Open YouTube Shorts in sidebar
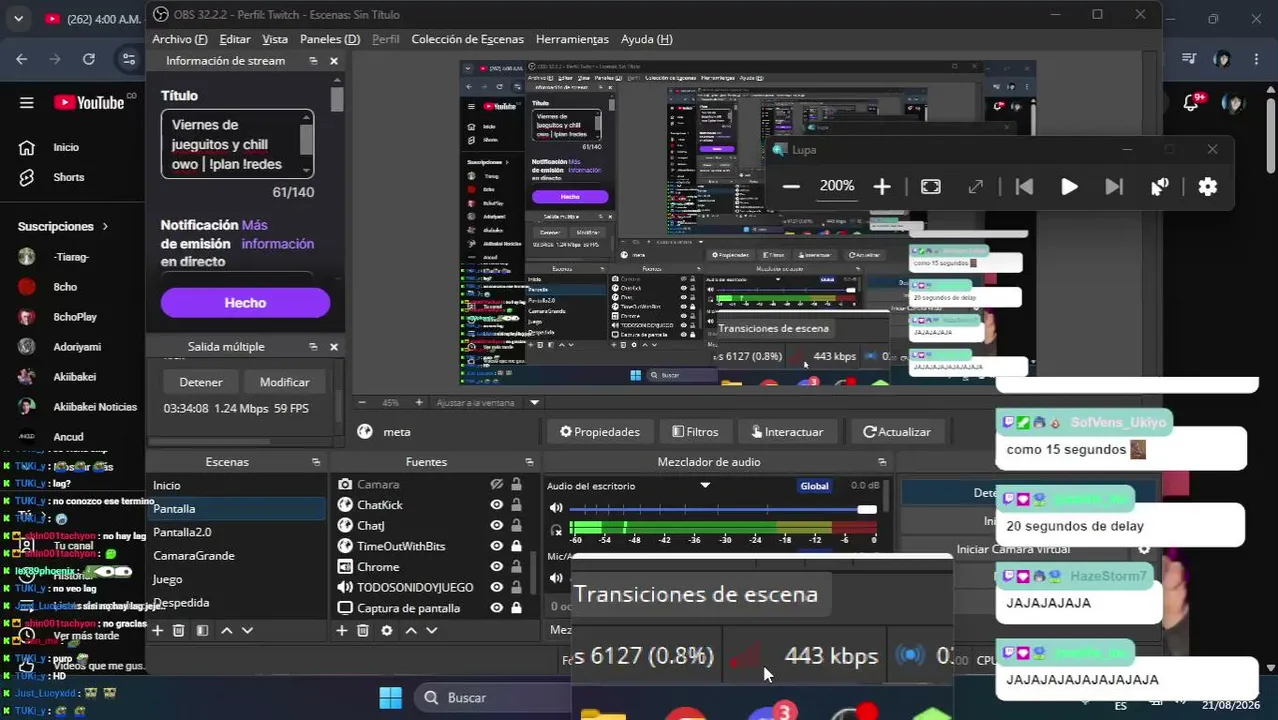Viewport: 1278px width, 720px height. 68,177
